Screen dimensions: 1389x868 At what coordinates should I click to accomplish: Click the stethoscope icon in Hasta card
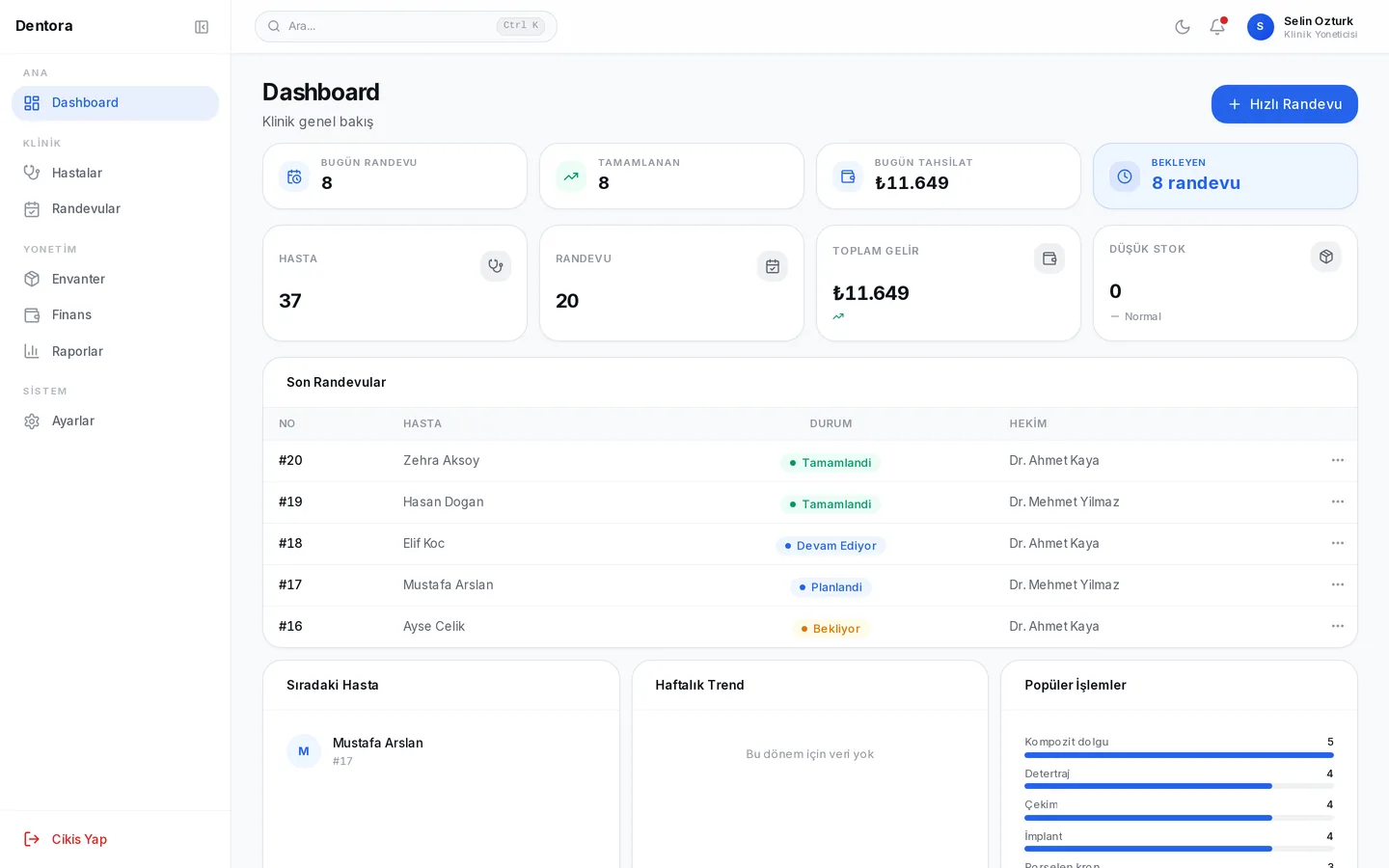click(x=496, y=266)
